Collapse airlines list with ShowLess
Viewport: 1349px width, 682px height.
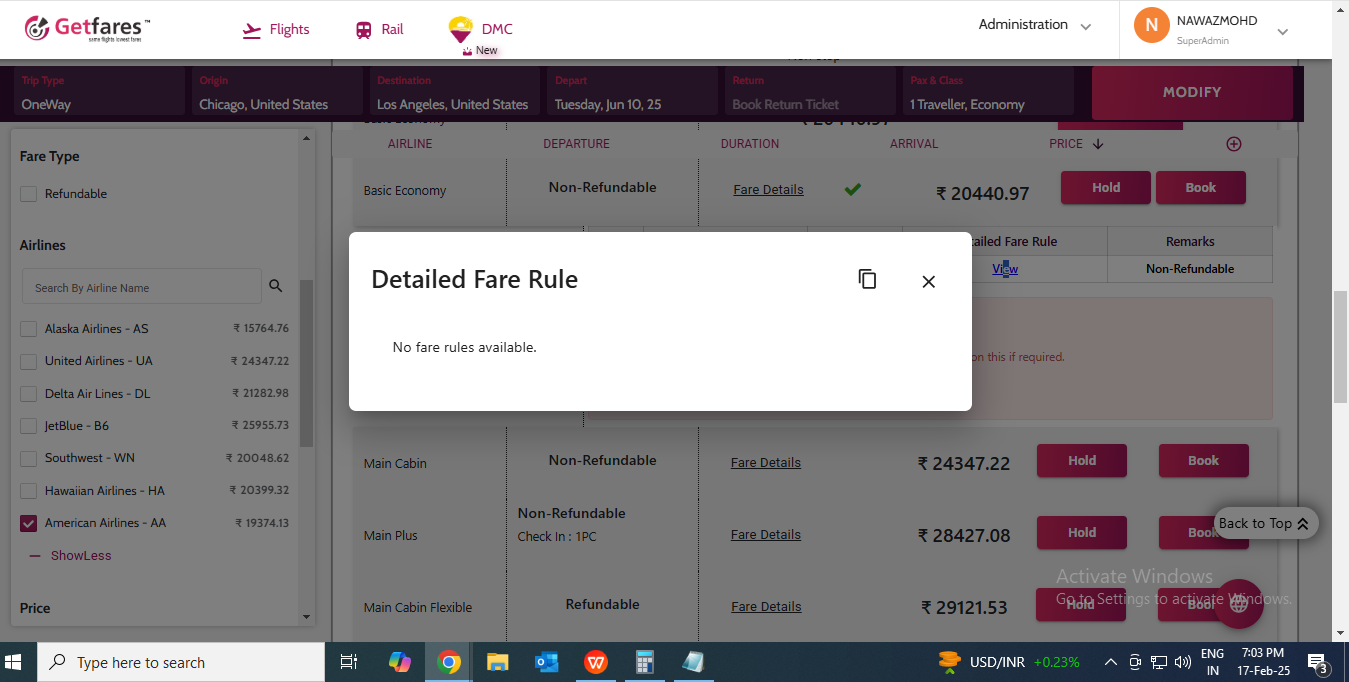[x=80, y=556]
